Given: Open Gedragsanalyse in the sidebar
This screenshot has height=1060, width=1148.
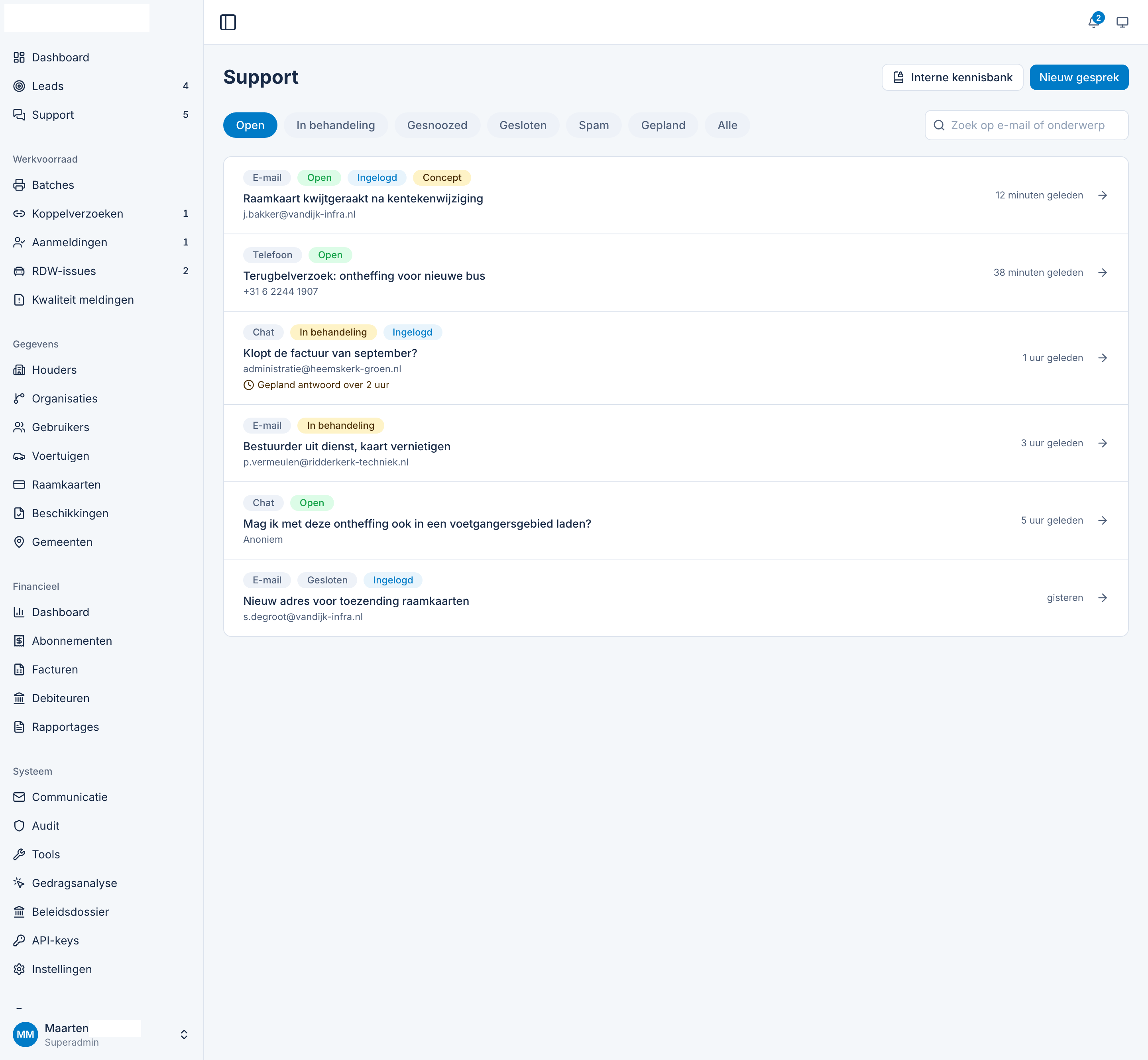Looking at the screenshot, I should 102,883.
